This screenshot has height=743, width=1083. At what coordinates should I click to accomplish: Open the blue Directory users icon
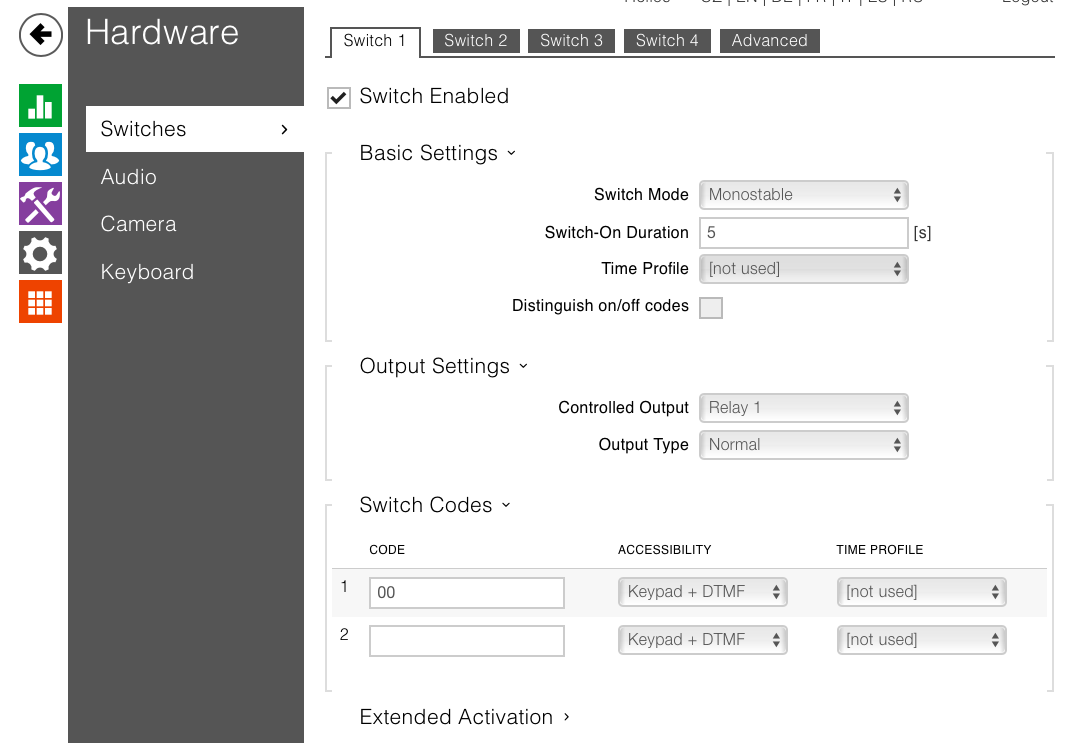tap(40, 155)
